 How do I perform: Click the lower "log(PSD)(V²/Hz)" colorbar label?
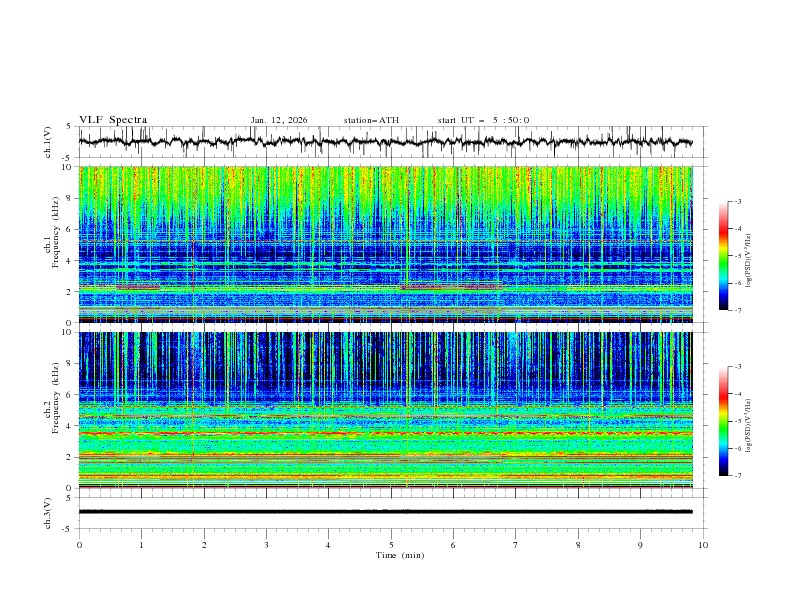pyautogui.click(x=749, y=426)
